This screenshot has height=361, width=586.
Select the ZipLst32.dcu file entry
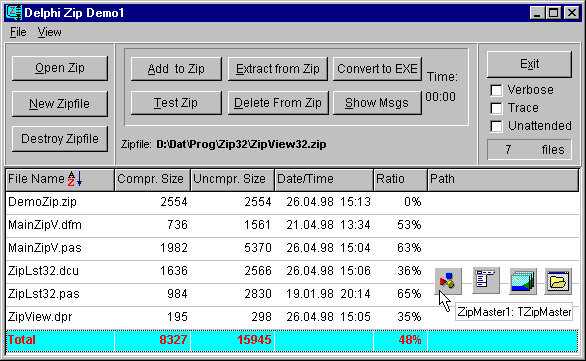pyautogui.click(x=292, y=271)
